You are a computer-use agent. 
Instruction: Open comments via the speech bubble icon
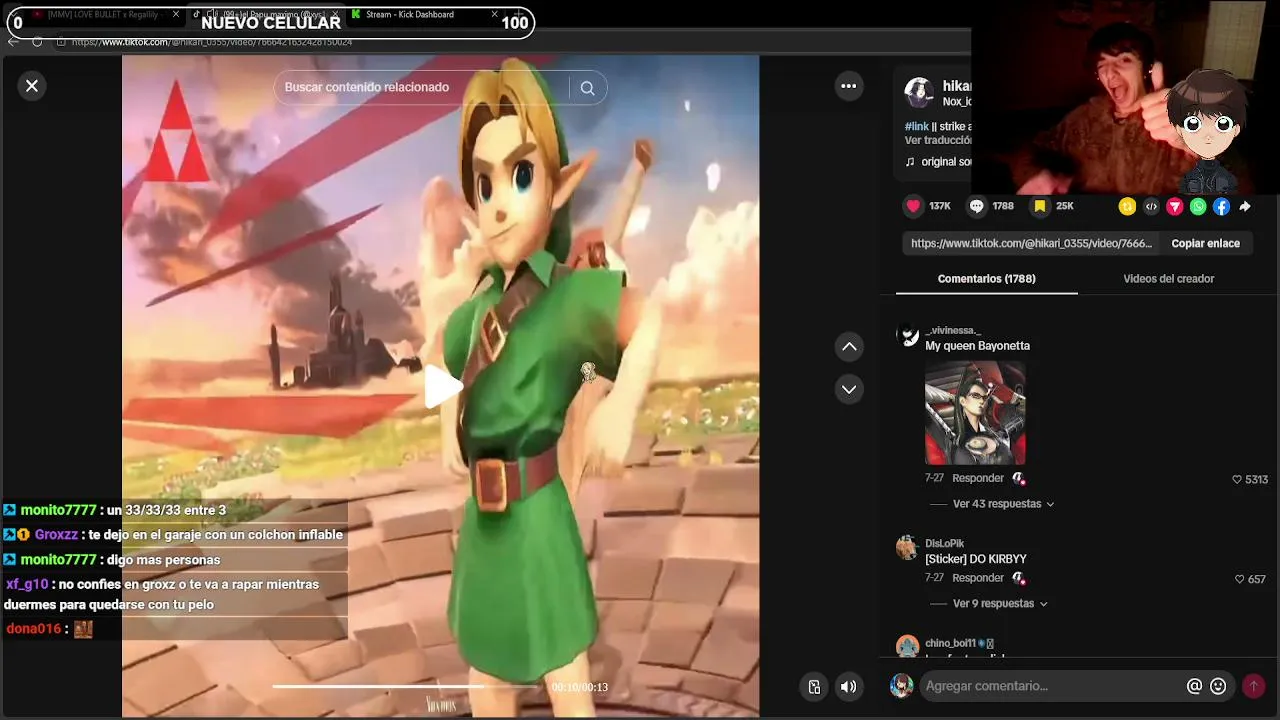[x=976, y=206]
